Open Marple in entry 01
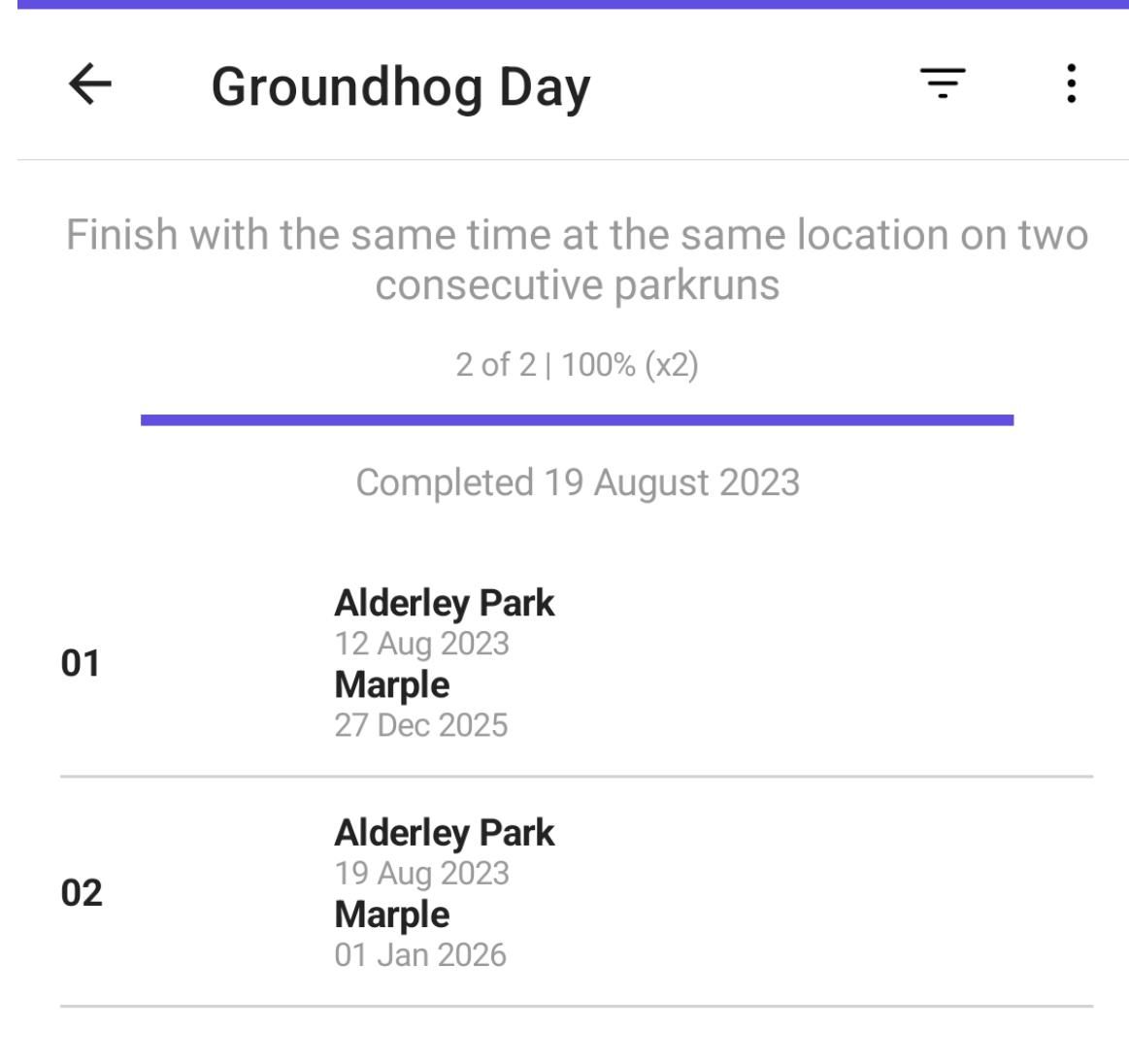The width and height of the screenshot is (1129, 1064). pos(392,684)
